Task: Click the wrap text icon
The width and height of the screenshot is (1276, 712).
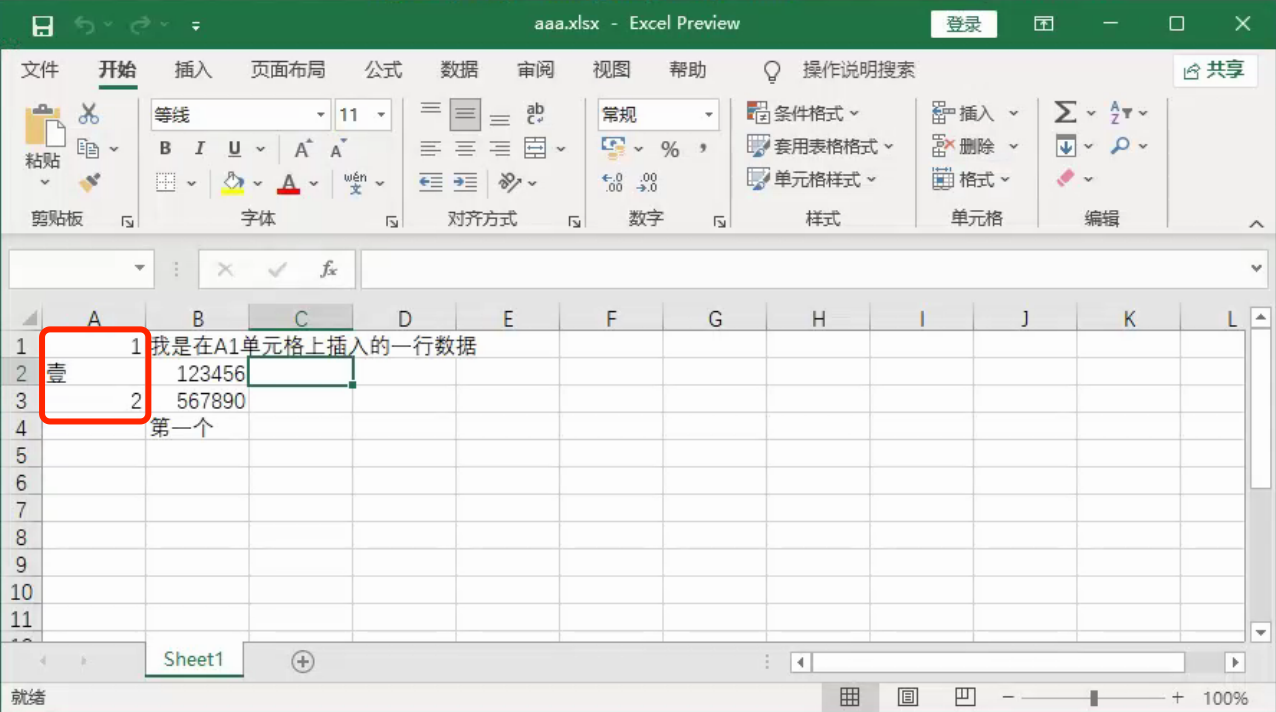Action: point(535,114)
